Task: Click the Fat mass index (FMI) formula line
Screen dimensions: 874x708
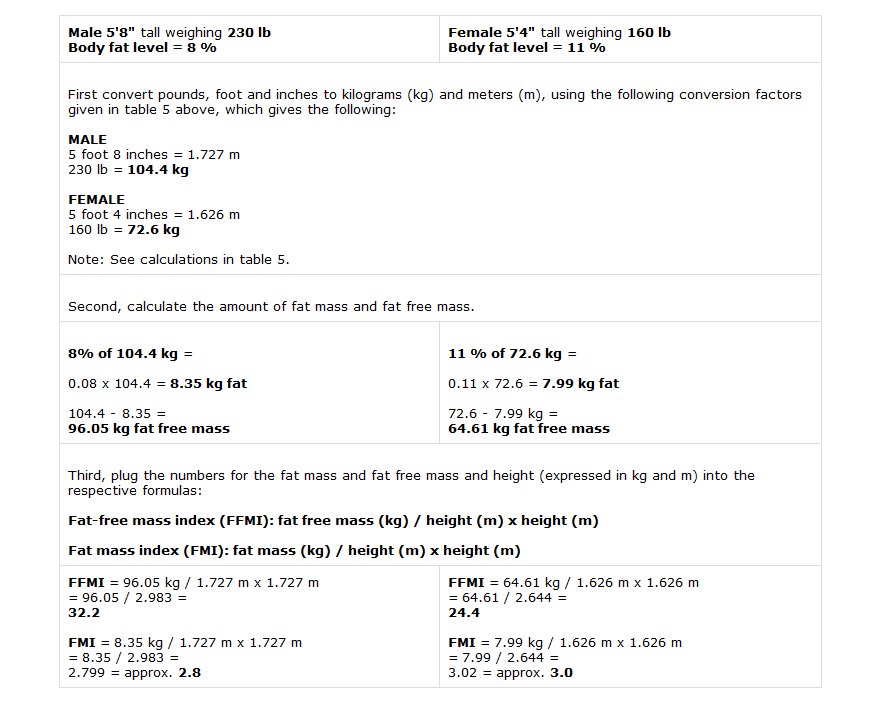Action: click(x=294, y=551)
